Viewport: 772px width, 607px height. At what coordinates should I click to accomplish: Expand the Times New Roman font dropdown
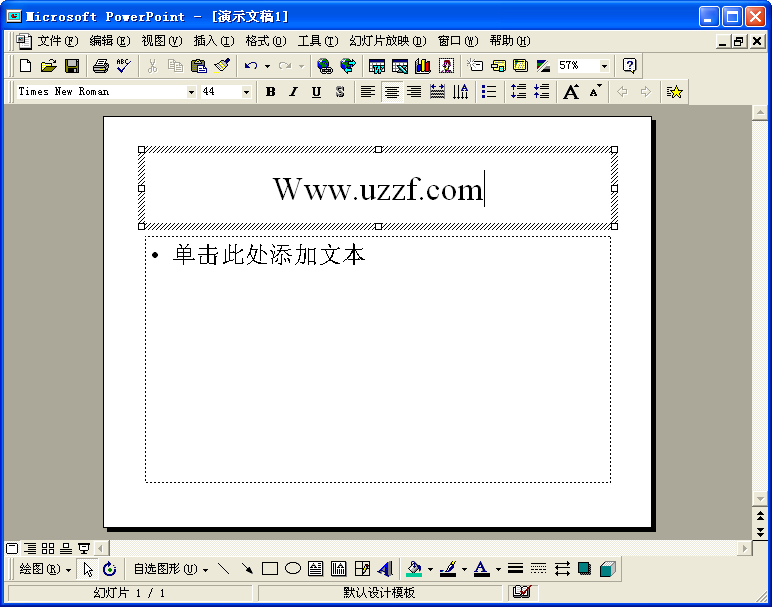[191, 92]
